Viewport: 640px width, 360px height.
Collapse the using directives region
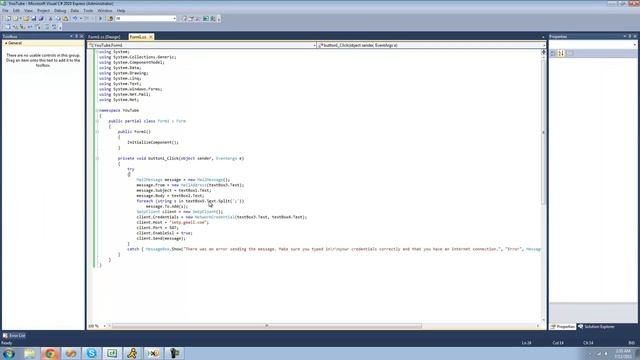pos(98,52)
